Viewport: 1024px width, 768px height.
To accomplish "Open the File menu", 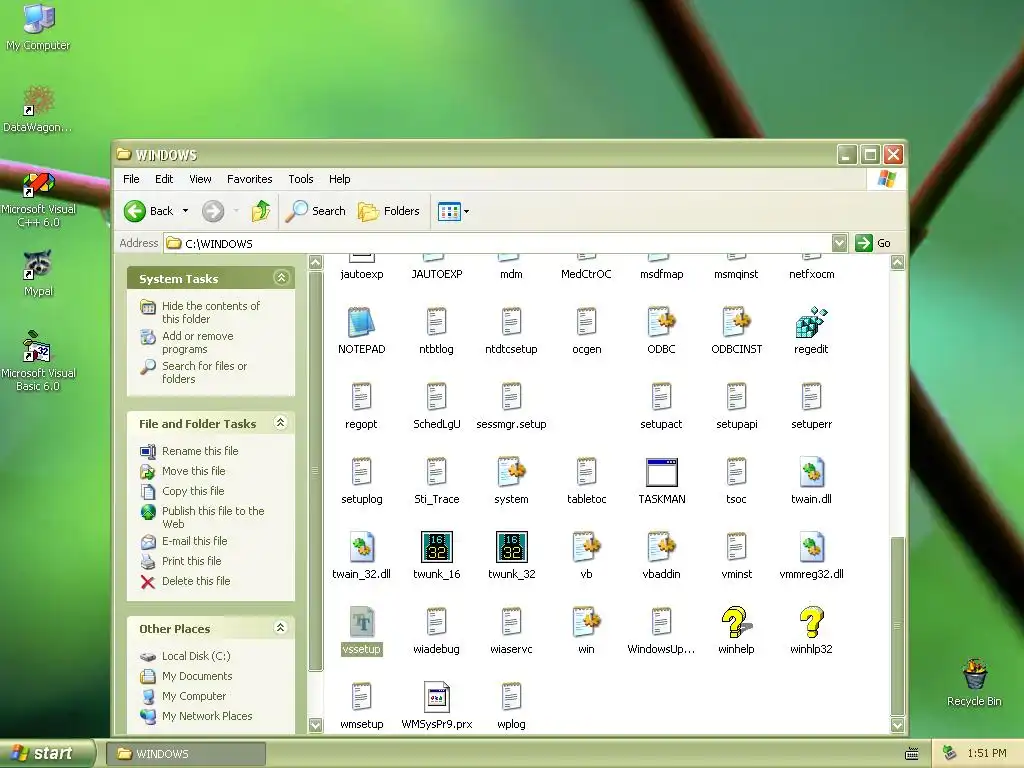I will (x=131, y=179).
